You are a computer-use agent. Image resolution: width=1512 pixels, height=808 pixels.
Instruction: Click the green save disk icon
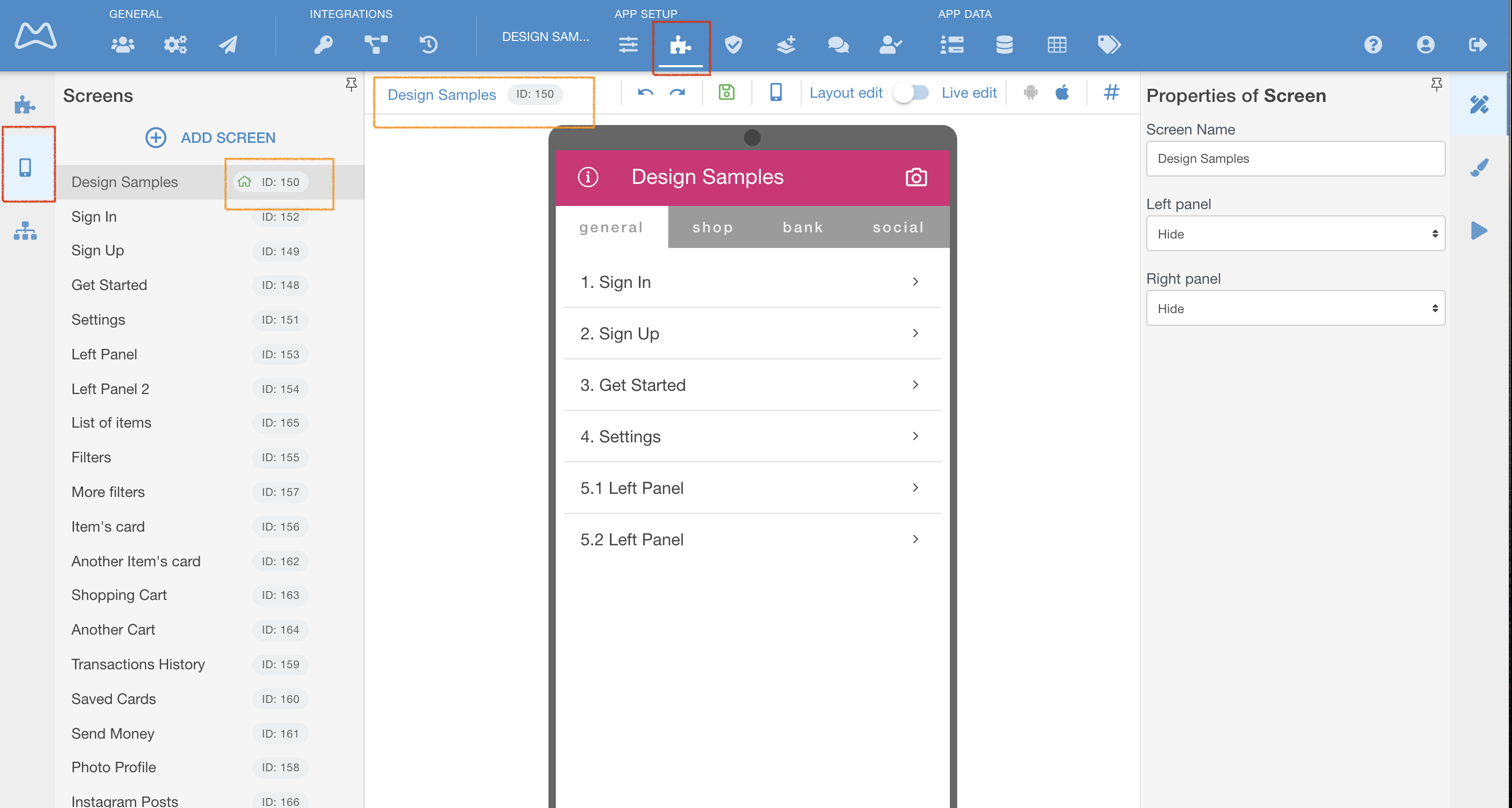727,92
